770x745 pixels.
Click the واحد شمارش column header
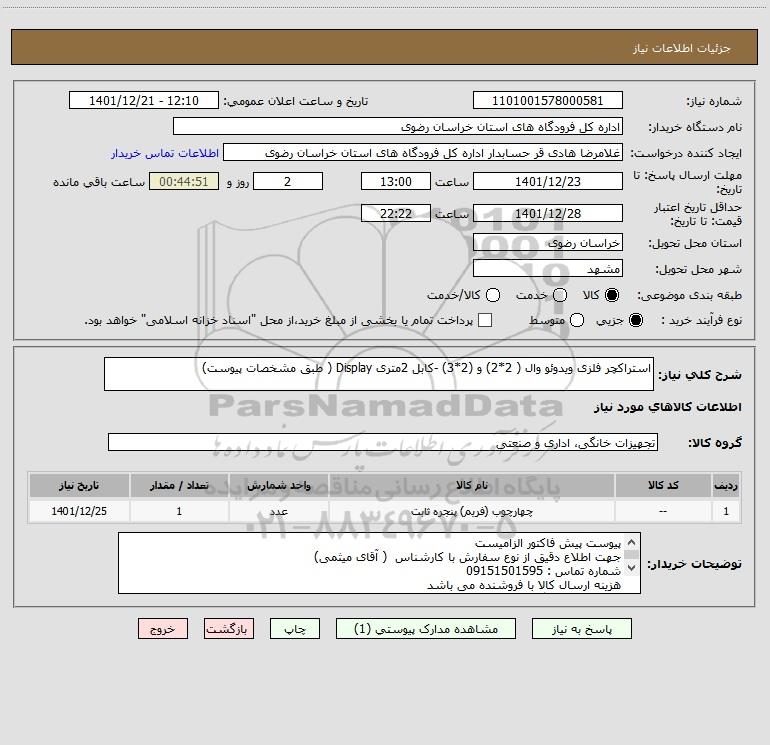pos(278,485)
